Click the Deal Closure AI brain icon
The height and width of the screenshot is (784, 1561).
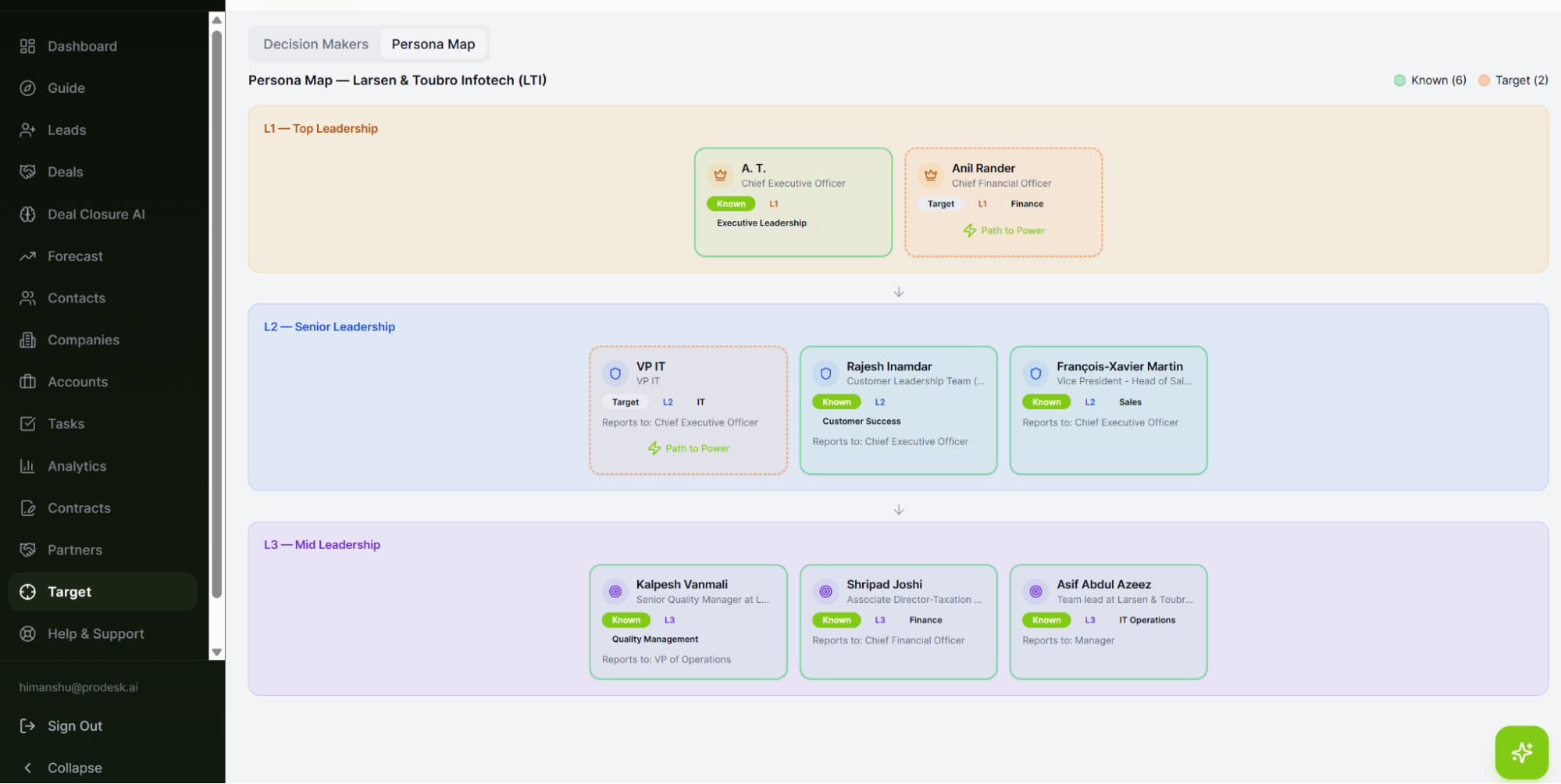tap(27, 214)
